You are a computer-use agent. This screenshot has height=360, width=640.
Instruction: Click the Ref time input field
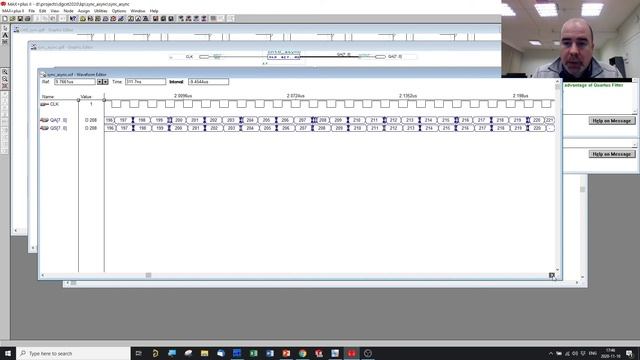(75, 82)
